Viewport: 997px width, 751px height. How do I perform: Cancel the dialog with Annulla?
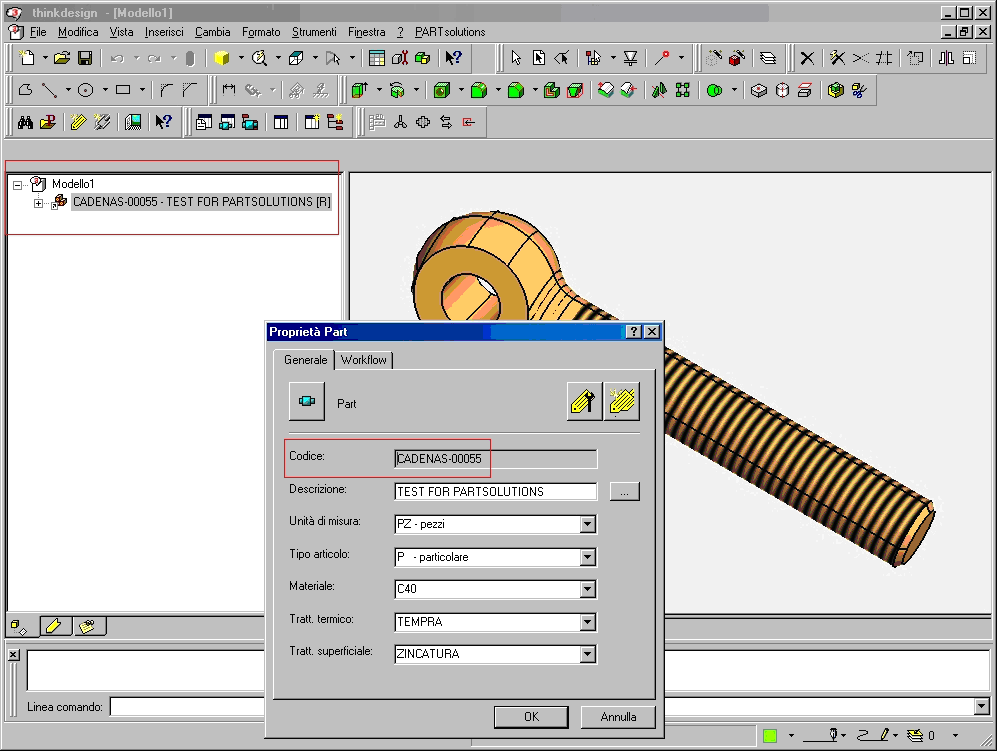[x=618, y=717]
